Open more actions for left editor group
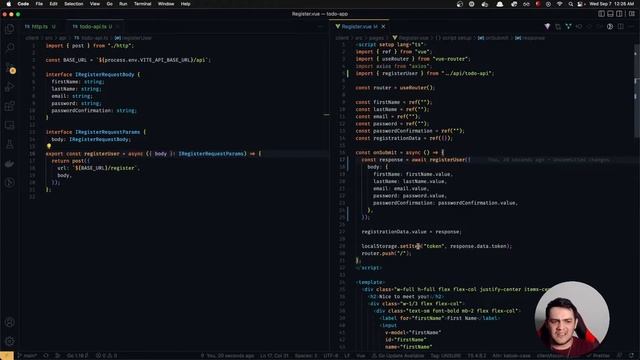The height and width of the screenshot is (360, 640). coord(320,27)
